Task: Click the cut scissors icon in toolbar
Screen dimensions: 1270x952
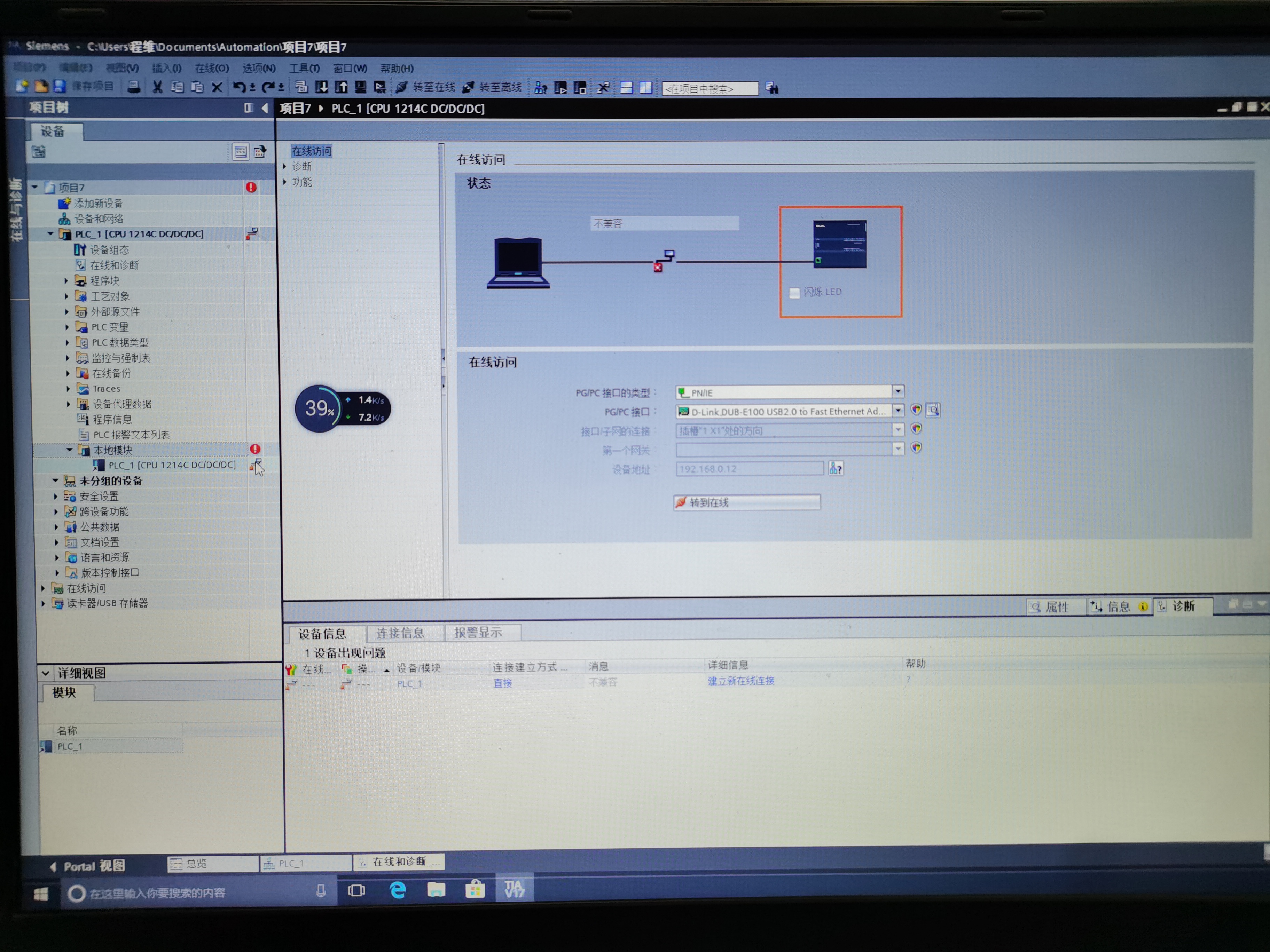Action: pyautogui.click(x=157, y=87)
